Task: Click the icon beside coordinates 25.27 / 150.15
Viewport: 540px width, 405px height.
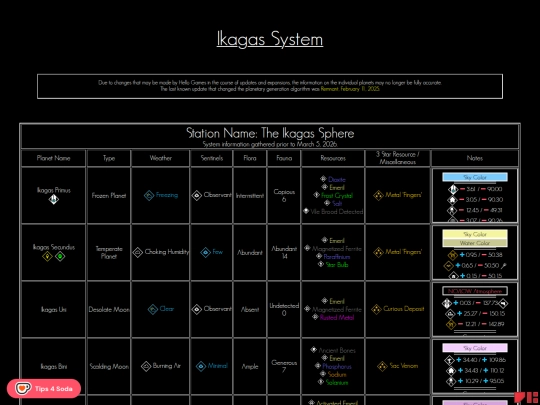Action: 450,314
